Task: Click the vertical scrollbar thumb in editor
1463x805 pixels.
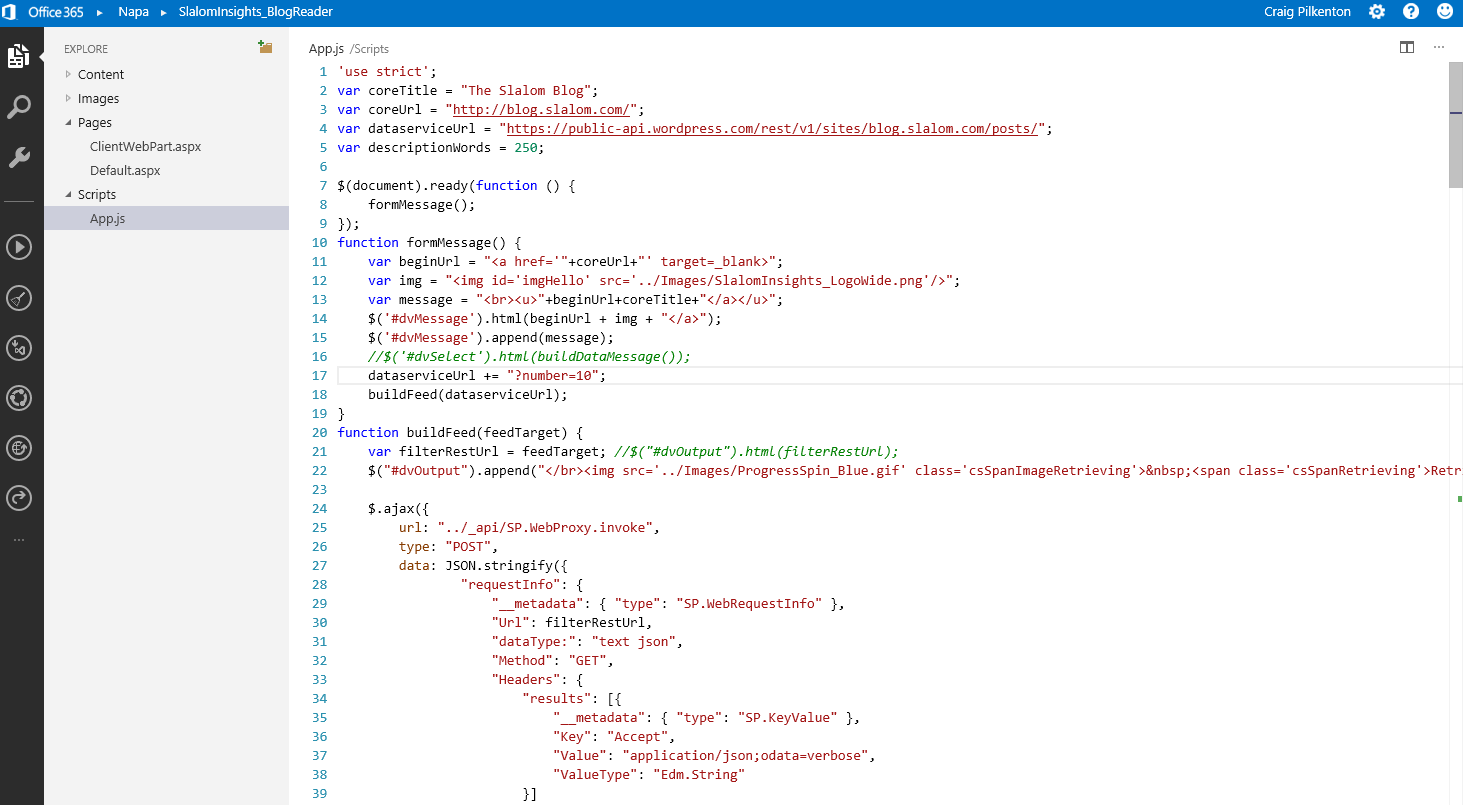Action: pos(1456,125)
